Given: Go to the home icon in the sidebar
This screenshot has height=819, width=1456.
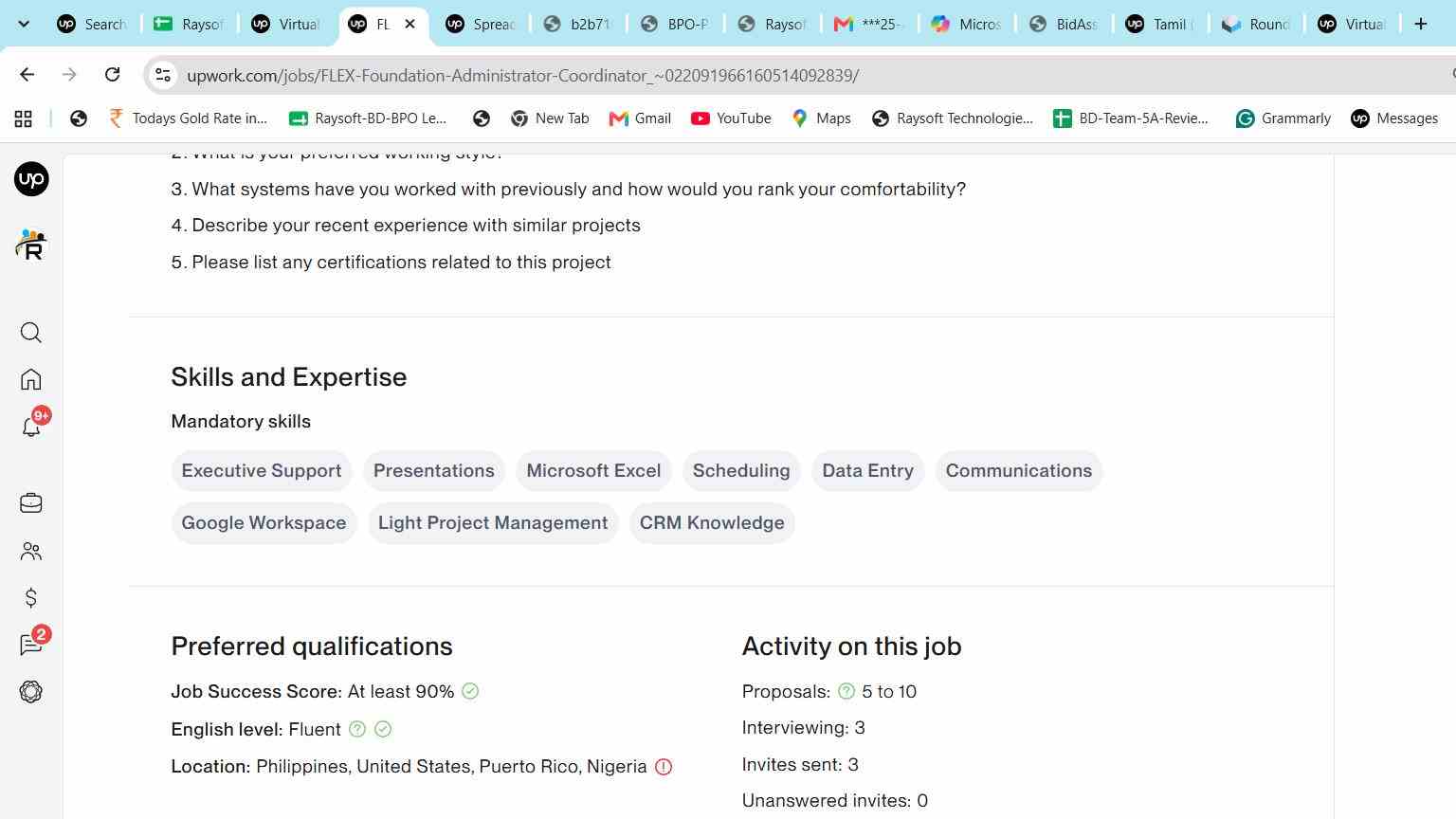Looking at the screenshot, I should click(31, 380).
